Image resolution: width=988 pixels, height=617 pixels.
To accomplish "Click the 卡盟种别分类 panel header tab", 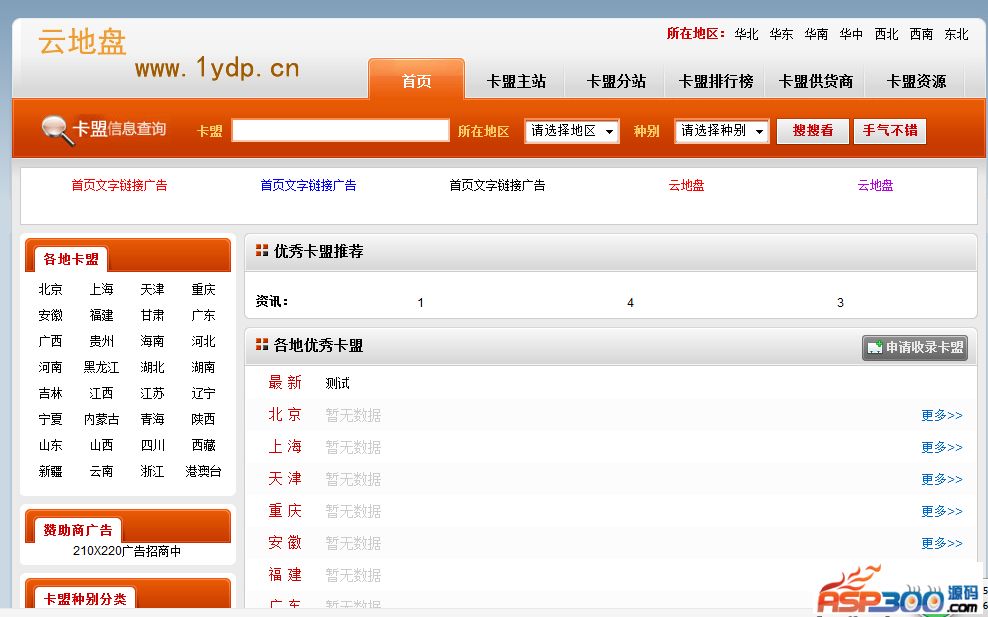I will tap(84, 599).
